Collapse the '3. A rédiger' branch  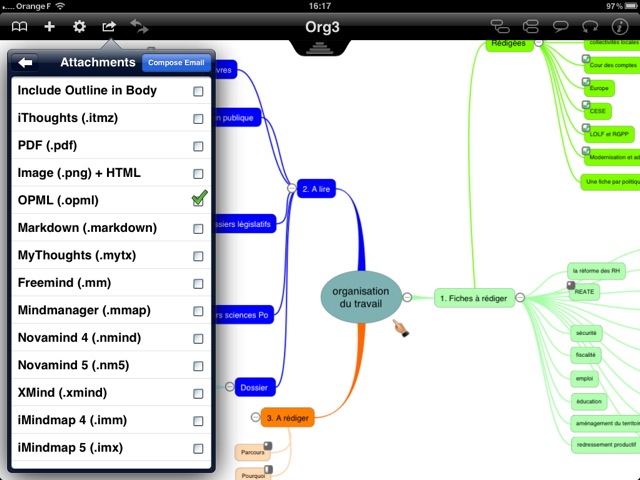click(x=255, y=418)
